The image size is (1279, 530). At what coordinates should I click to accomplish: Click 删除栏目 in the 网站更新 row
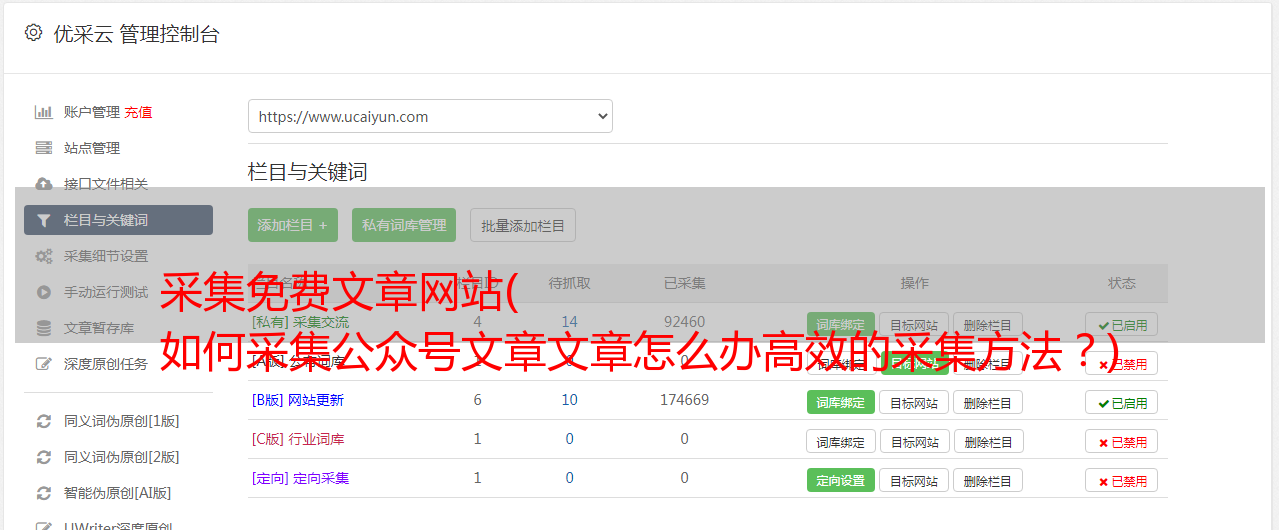point(988,402)
